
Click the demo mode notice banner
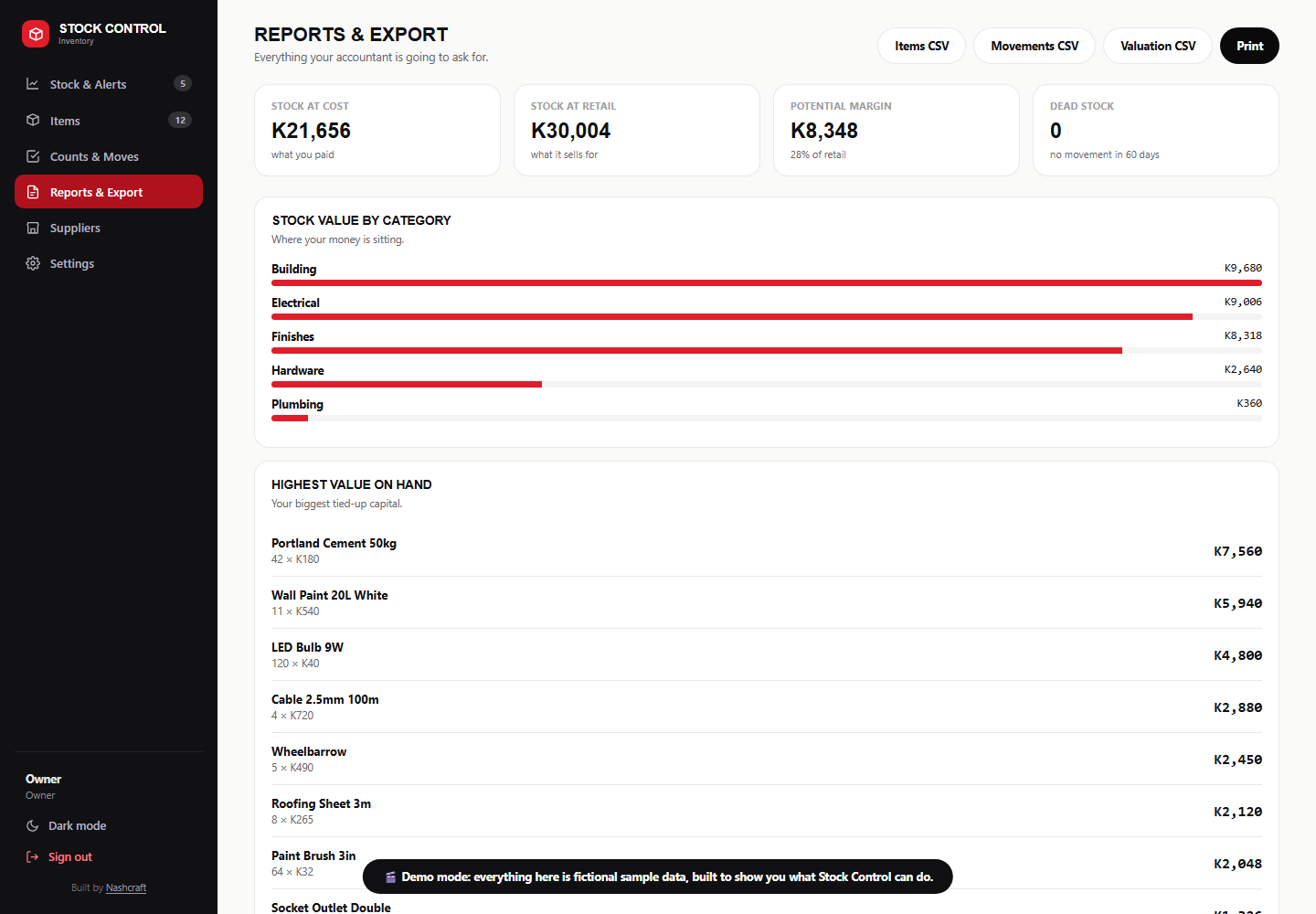pos(658,877)
